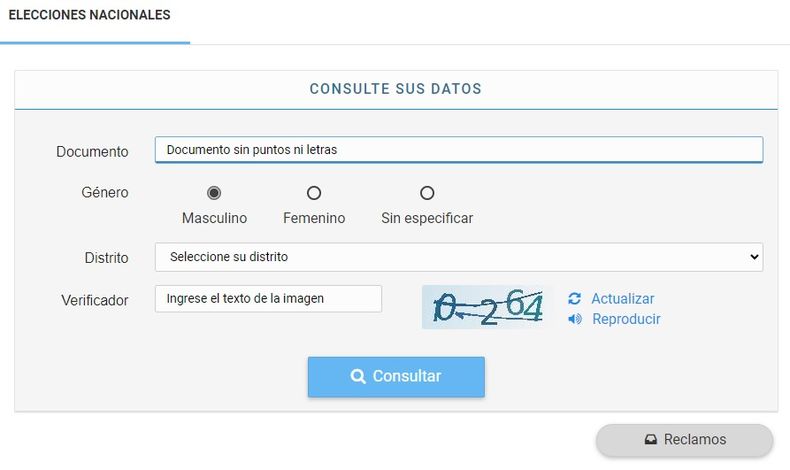This screenshot has width=790, height=470.
Task: Click the Femenino label text
Action: tap(314, 218)
